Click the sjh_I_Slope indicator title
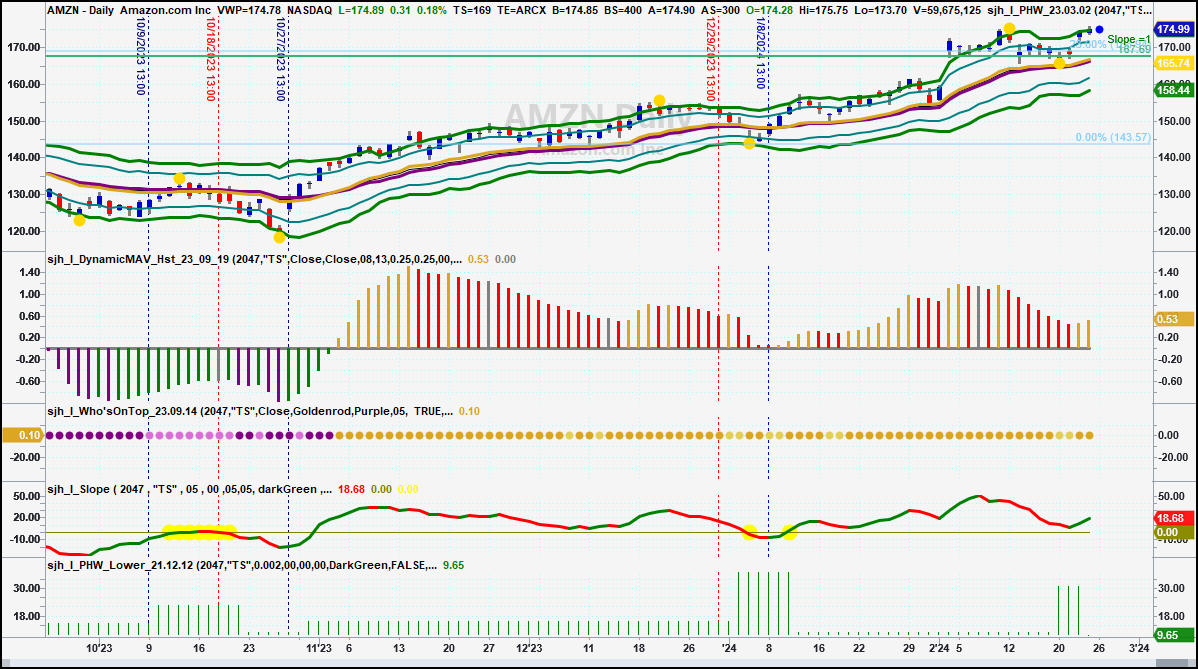 pos(189,489)
